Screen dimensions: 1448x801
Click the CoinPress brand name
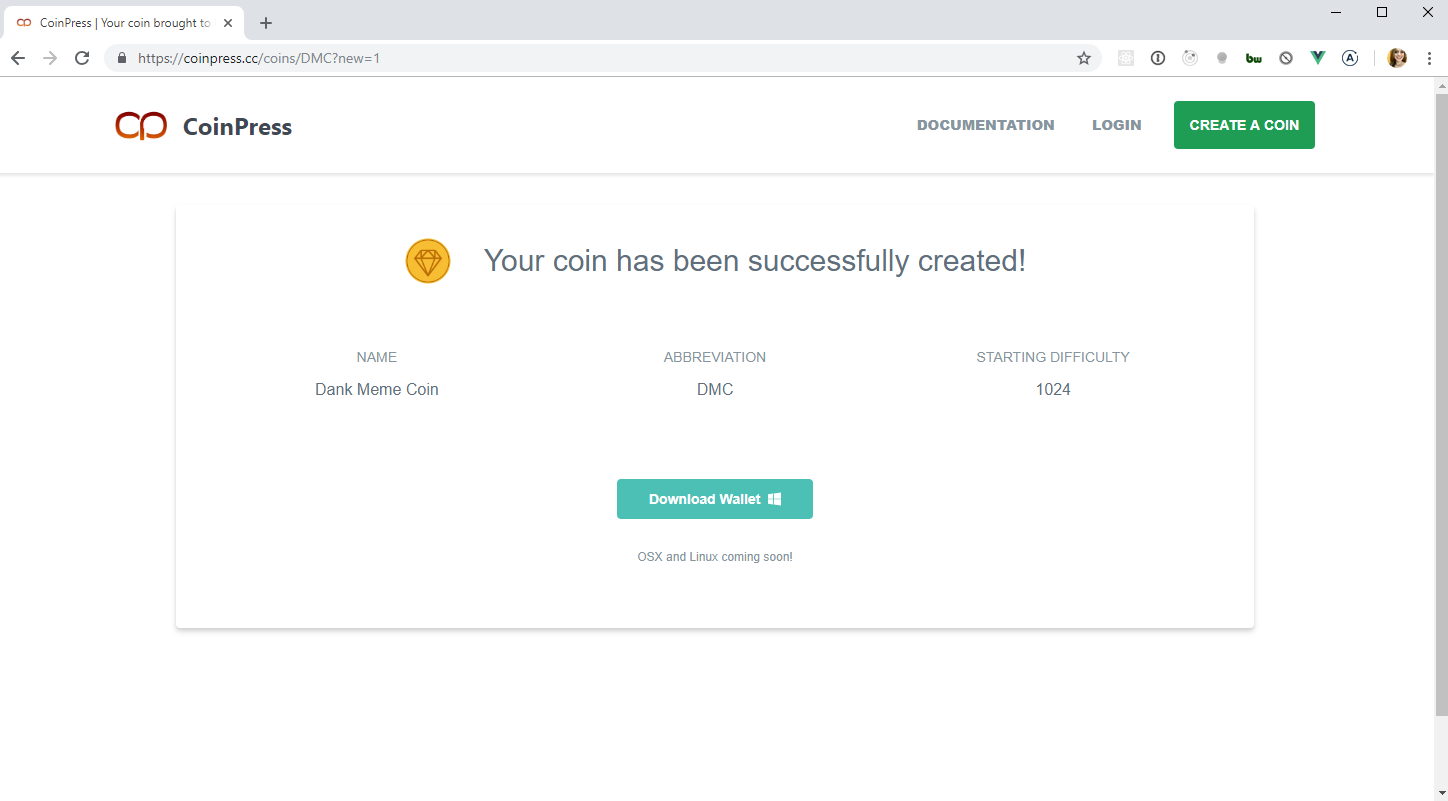point(238,127)
